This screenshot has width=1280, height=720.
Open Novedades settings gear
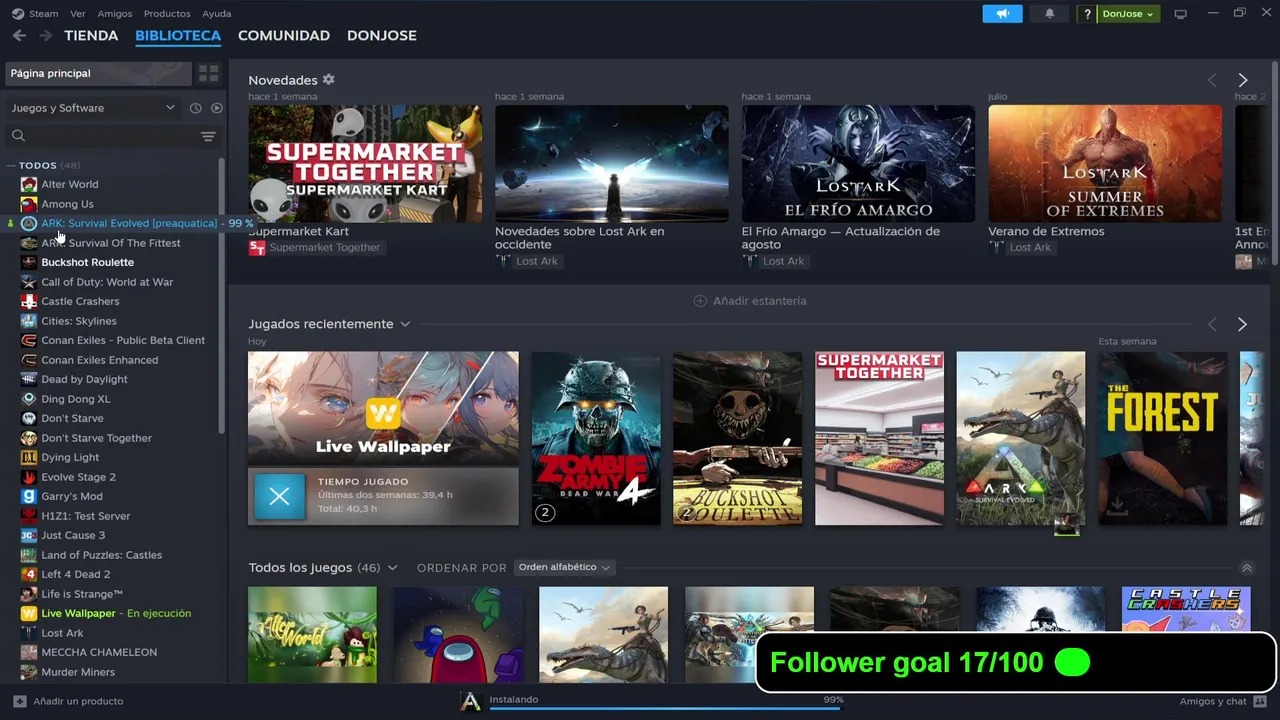tap(328, 80)
